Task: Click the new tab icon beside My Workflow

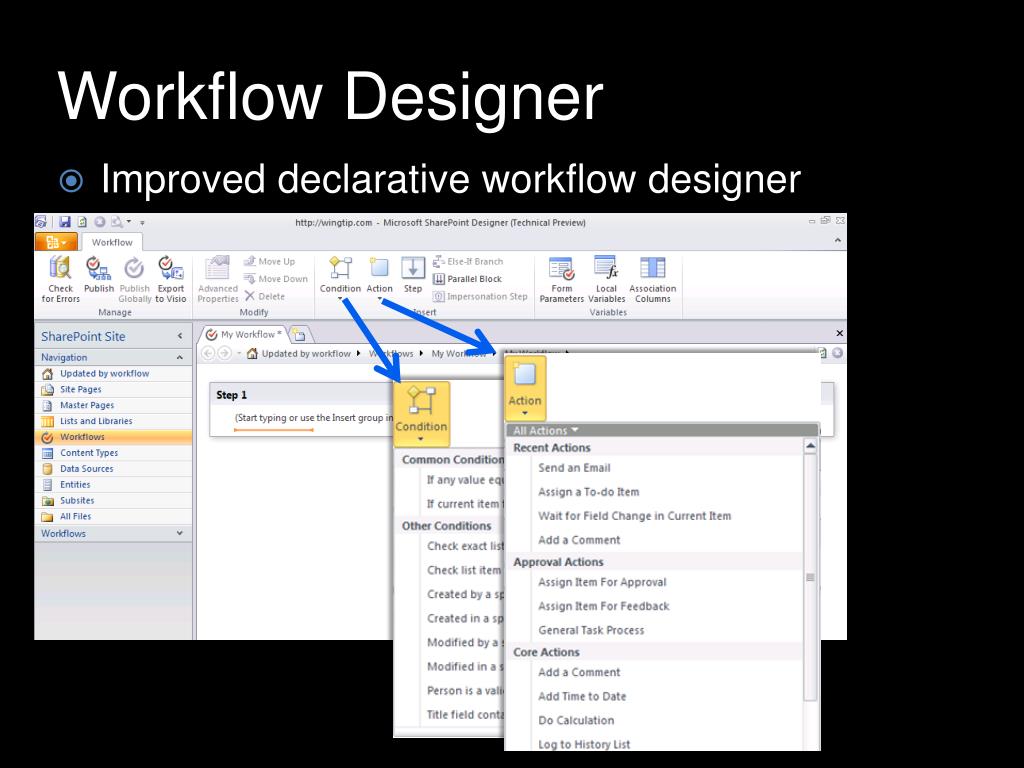Action: pos(300,335)
